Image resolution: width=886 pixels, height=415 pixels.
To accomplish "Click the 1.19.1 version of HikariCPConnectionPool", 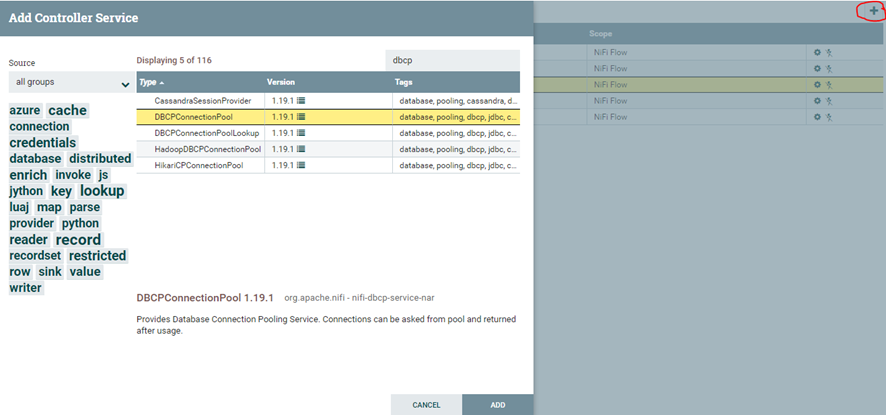I will coord(283,166).
